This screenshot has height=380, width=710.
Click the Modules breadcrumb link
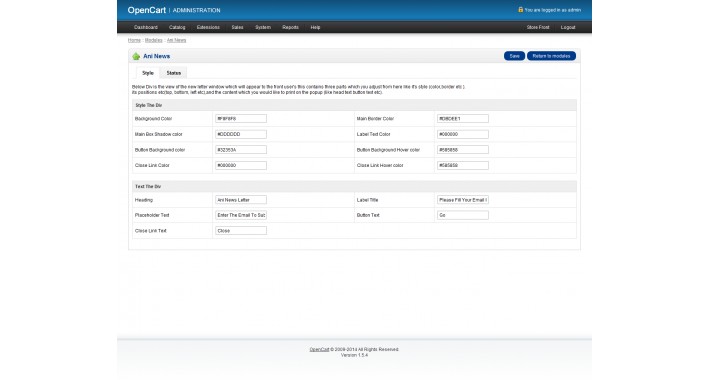coord(154,40)
